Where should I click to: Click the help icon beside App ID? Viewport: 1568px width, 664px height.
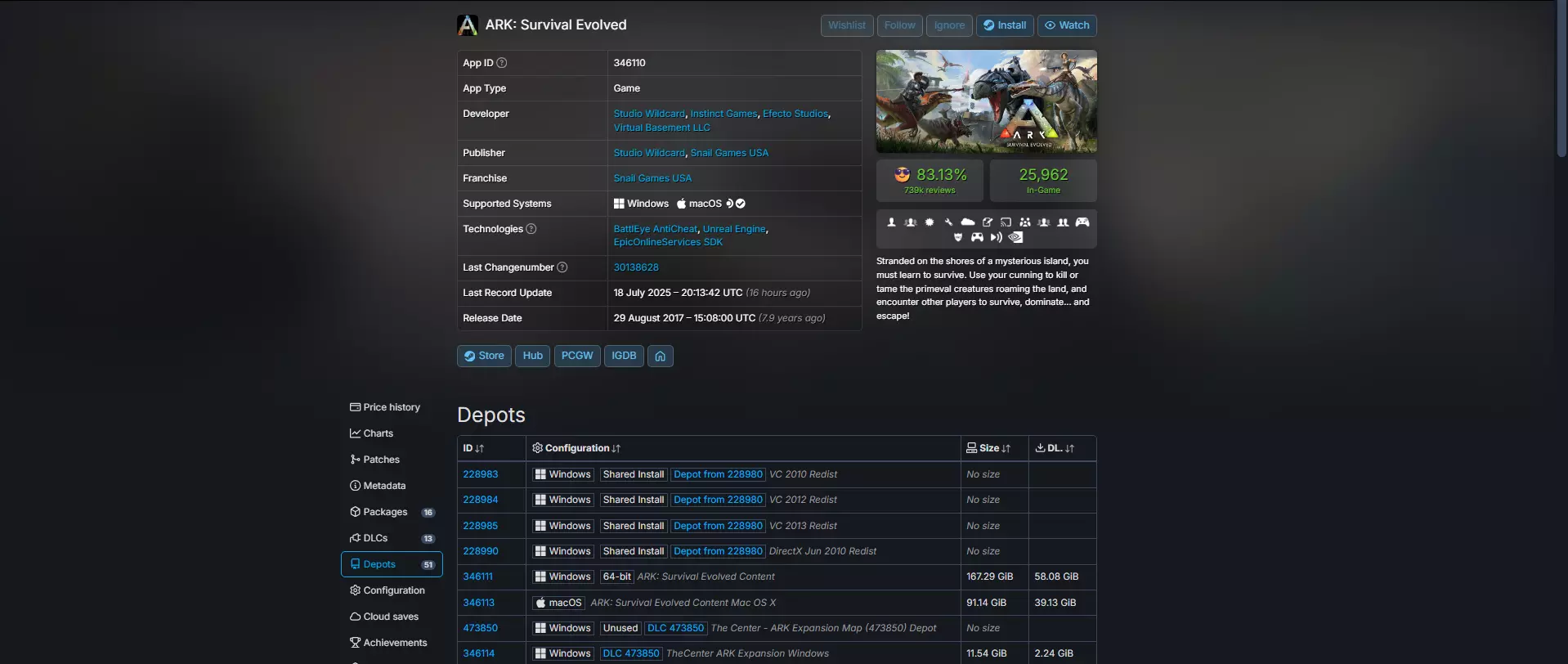[x=502, y=63]
